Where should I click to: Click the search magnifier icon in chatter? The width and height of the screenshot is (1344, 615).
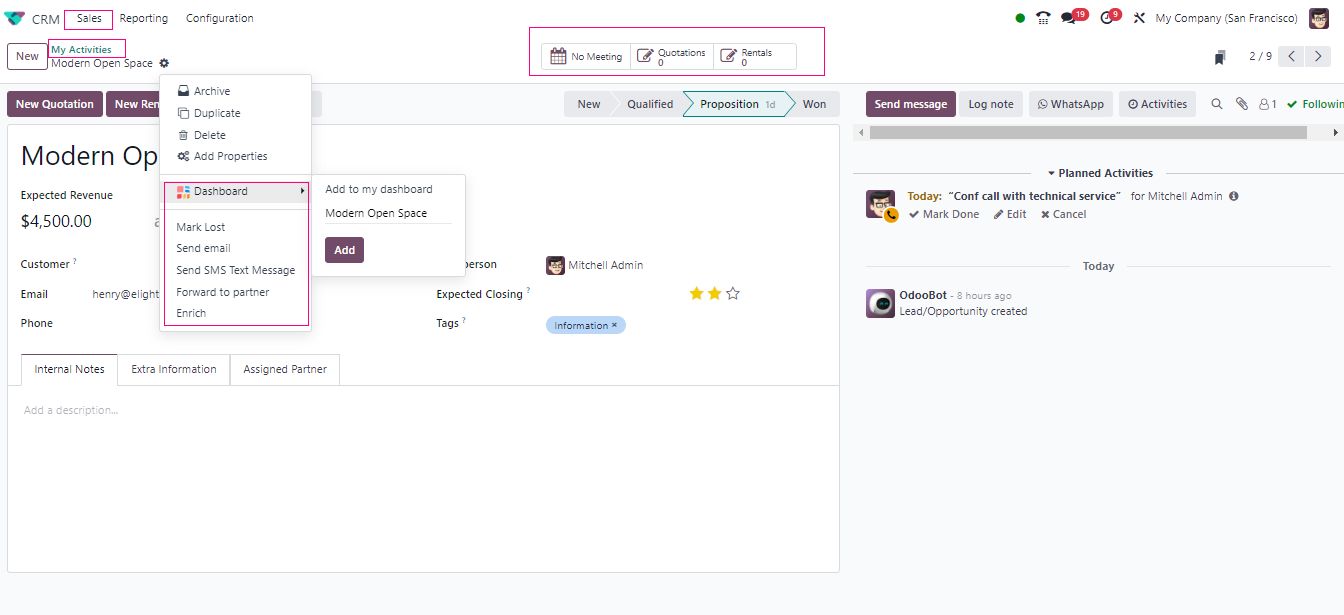(x=1217, y=104)
